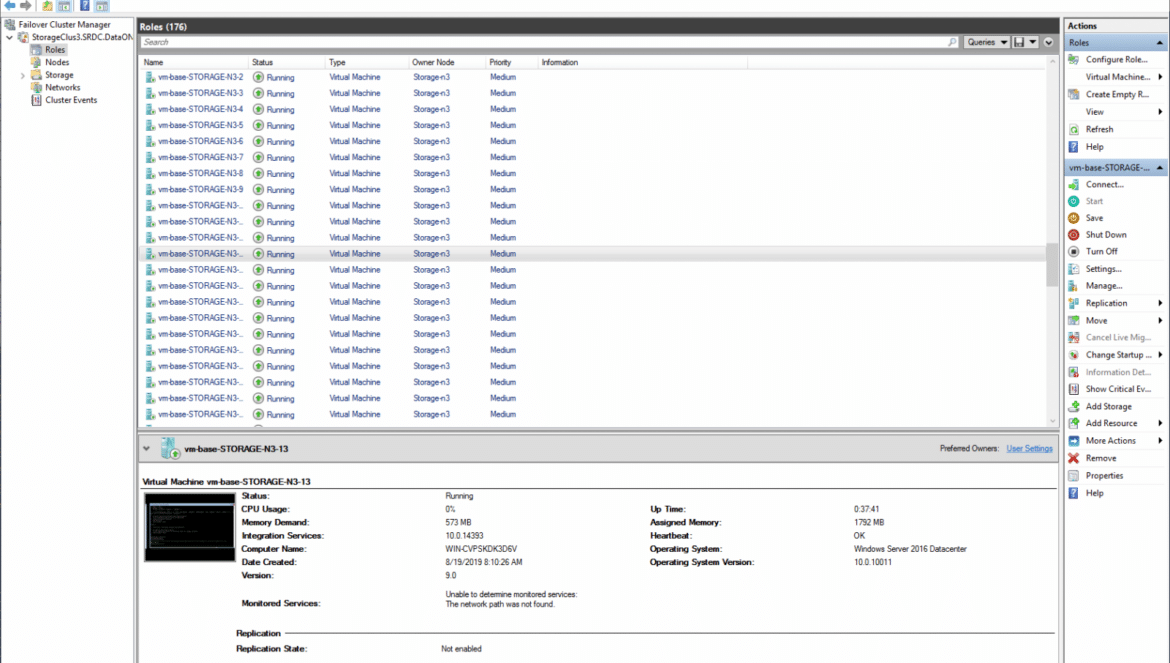The width and height of the screenshot is (1170, 663).
Task: Click the Configure Role icon
Action: [1074, 60]
